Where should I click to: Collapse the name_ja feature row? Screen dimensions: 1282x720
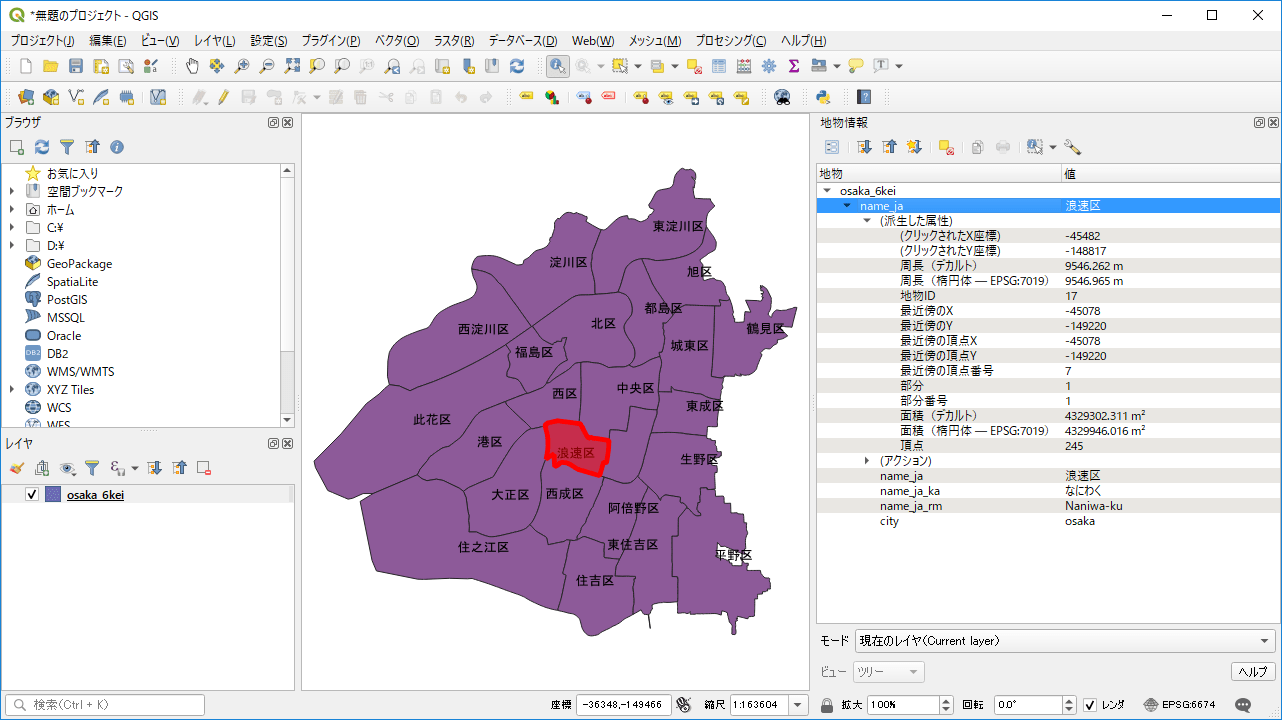[x=847, y=205]
